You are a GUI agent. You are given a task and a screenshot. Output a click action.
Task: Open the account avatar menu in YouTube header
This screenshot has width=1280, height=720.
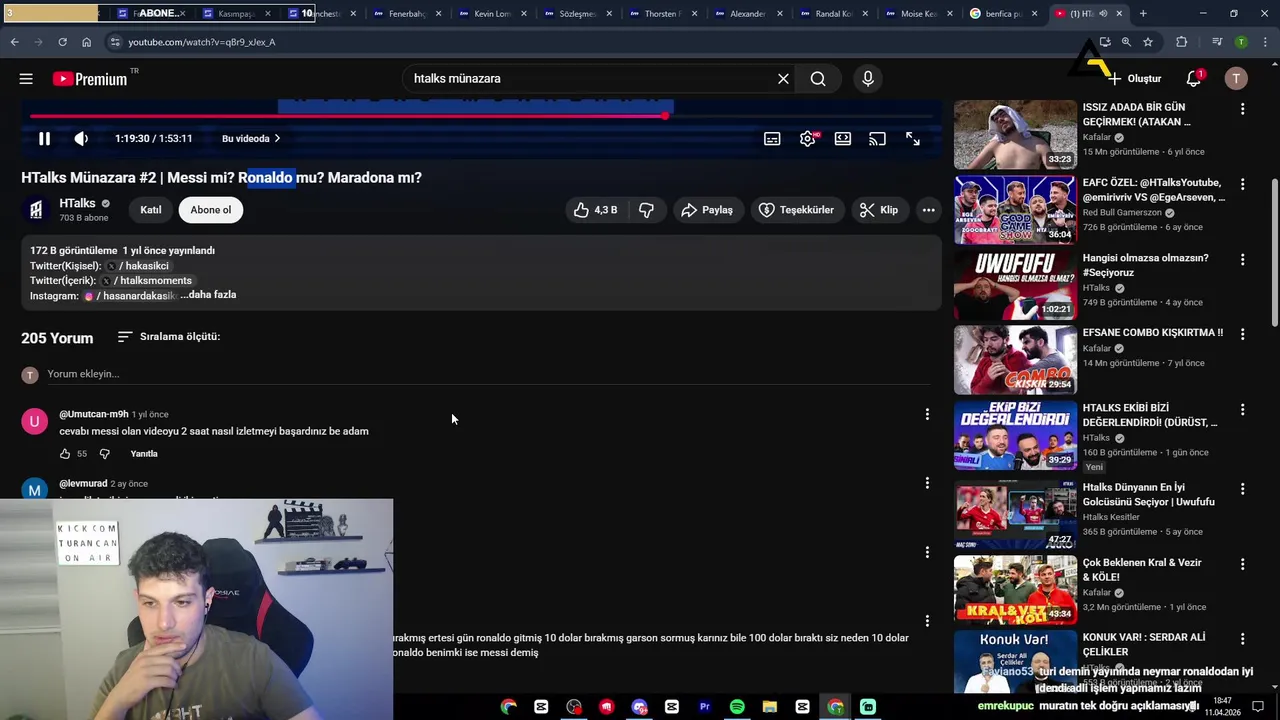pyautogui.click(x=1236, y=79)
